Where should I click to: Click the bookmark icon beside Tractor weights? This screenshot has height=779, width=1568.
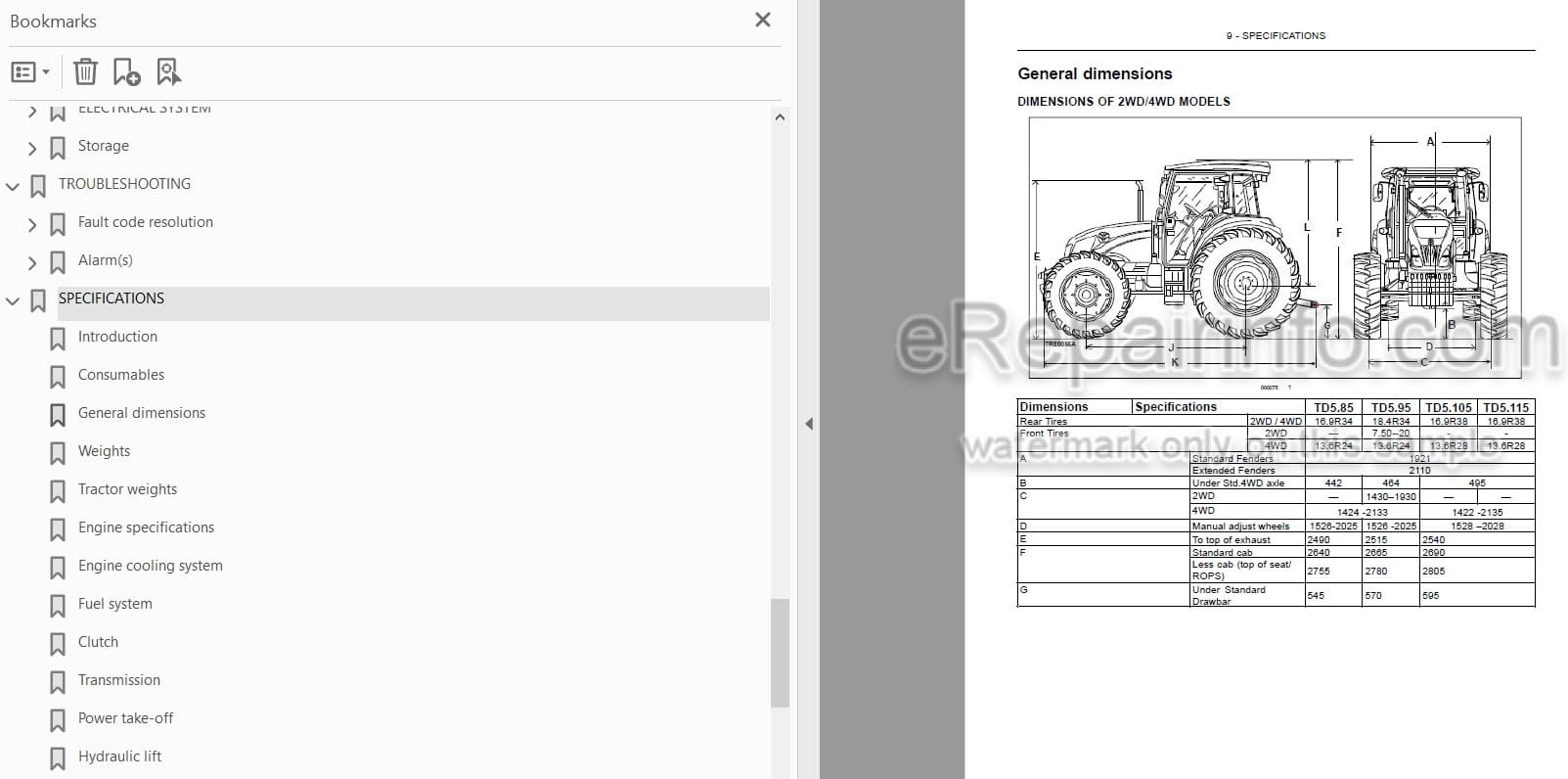pyautogui.click(x=58, y=492)
